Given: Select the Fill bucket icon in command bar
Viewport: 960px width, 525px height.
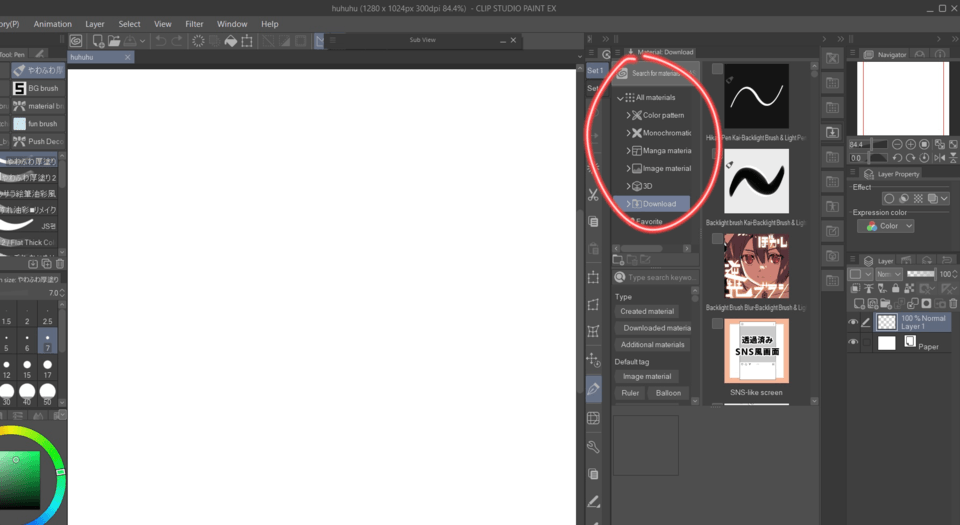Looking at the screenshot, I should (230, 41).
